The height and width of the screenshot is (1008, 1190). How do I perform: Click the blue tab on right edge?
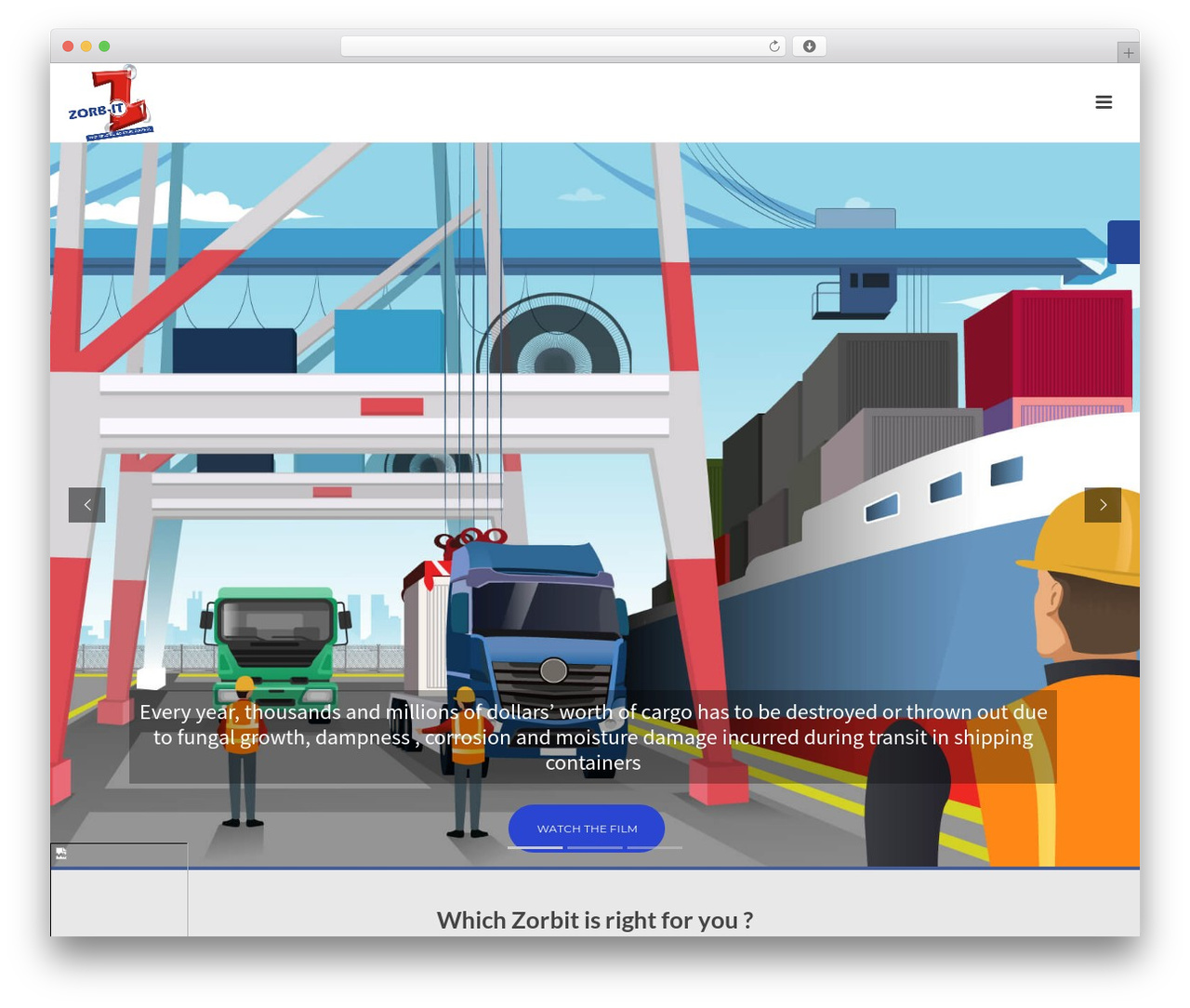pyautogui.click(x=1123, y=242)
